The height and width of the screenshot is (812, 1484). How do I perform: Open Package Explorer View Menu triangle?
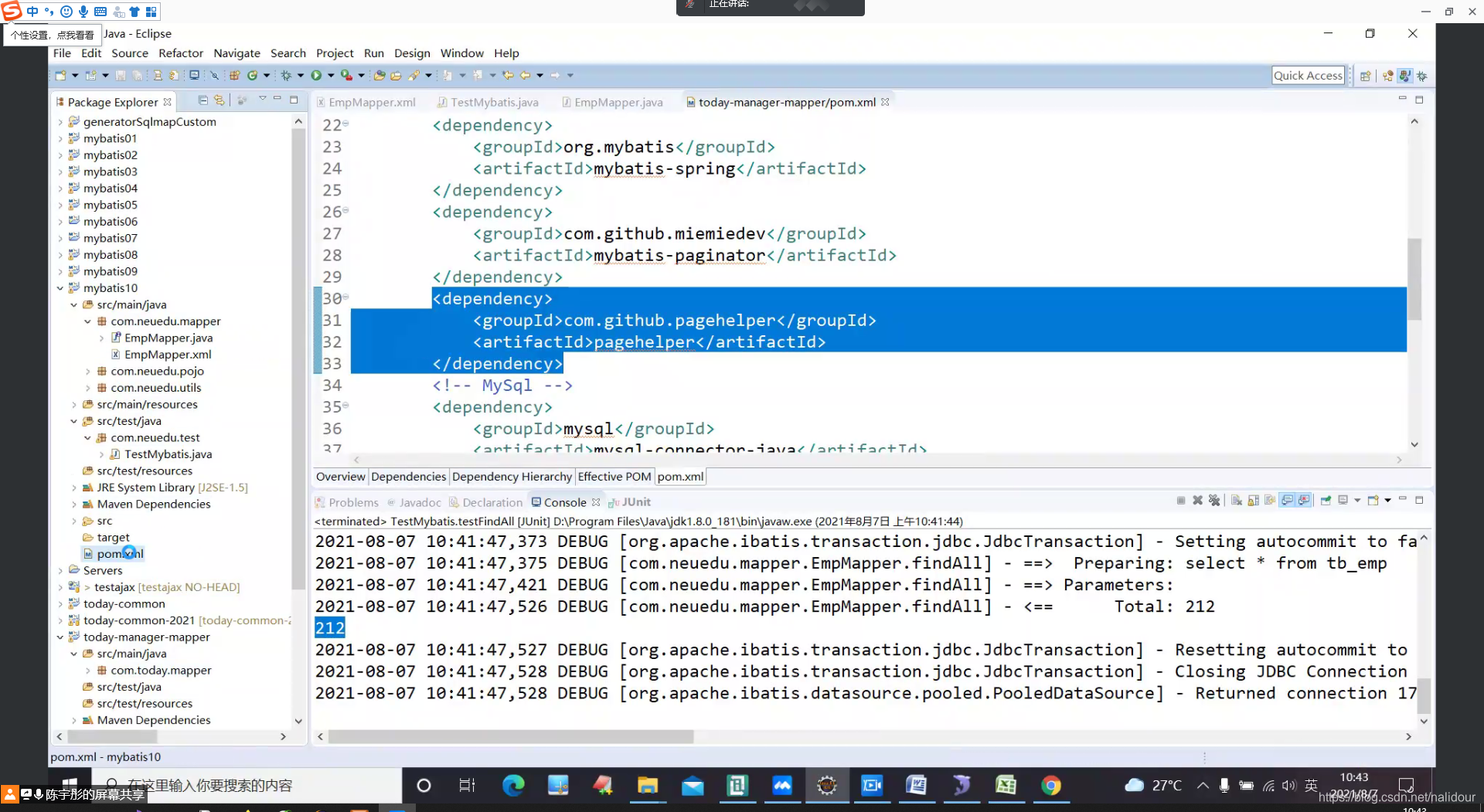coord(262,99)
